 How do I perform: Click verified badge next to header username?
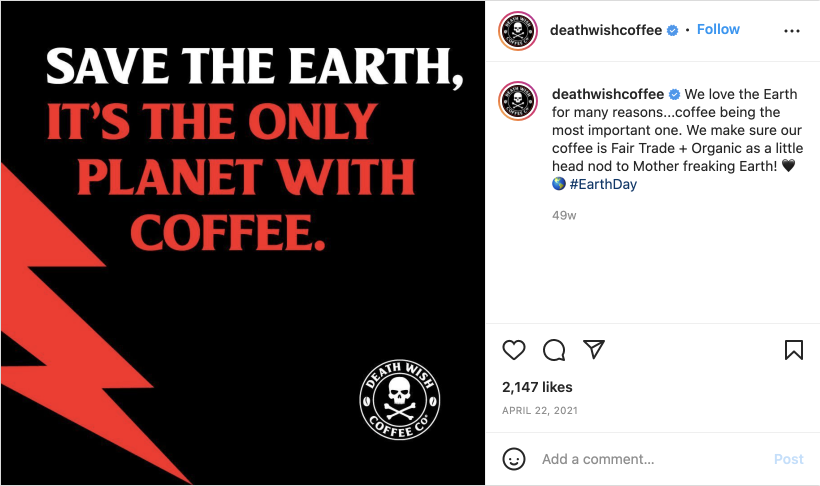click(x=673, y=30)
